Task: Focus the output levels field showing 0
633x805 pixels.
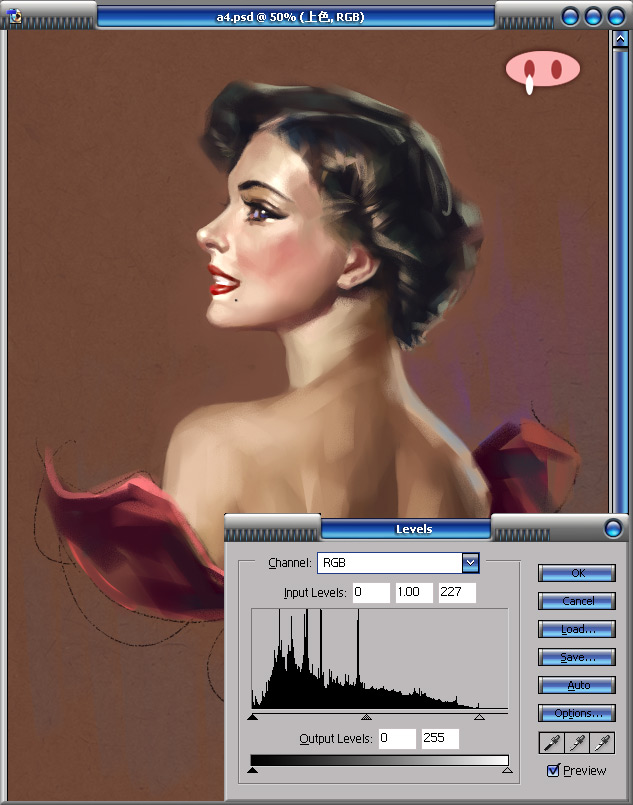Action: pyautogui.click(x=397, y=738)
